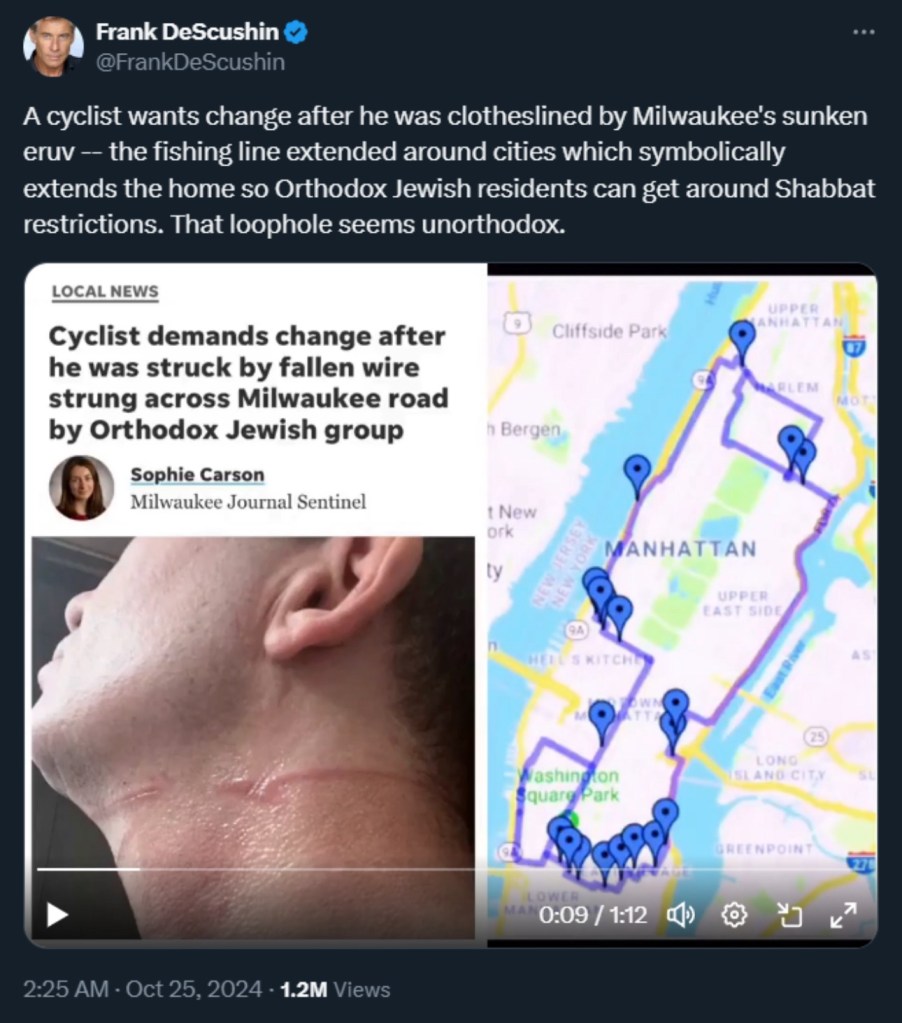Mute the video with speaker icon
This screenshot has width=902, height=1023.
click(x=680, y=915)
